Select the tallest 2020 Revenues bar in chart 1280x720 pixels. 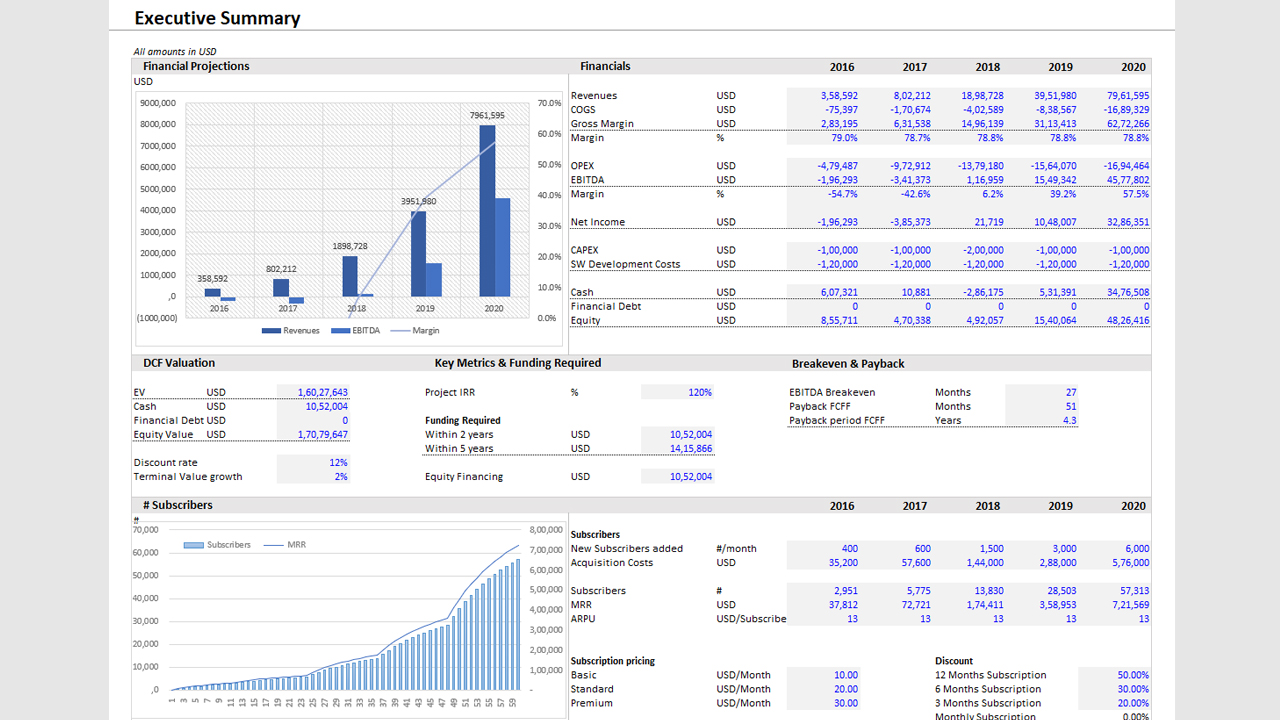click(x=487, y=210)
